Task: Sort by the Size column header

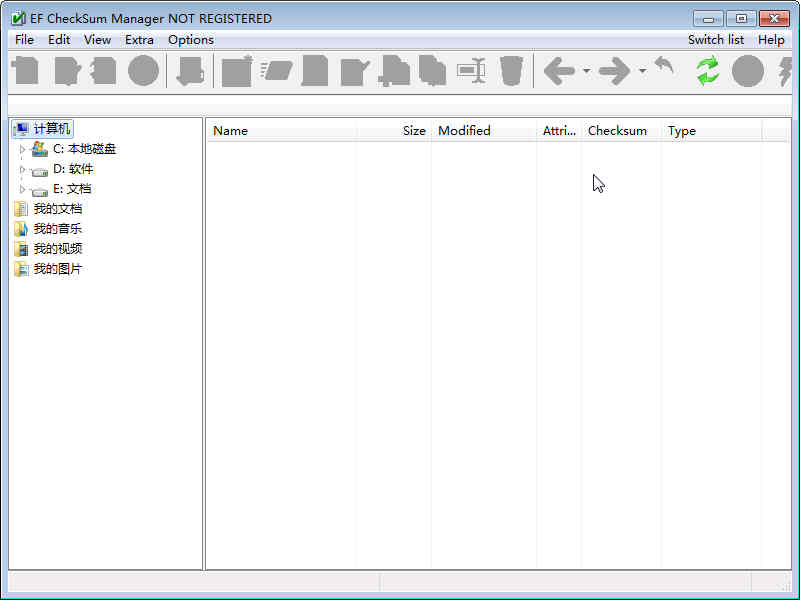Action: pos(393,131)
